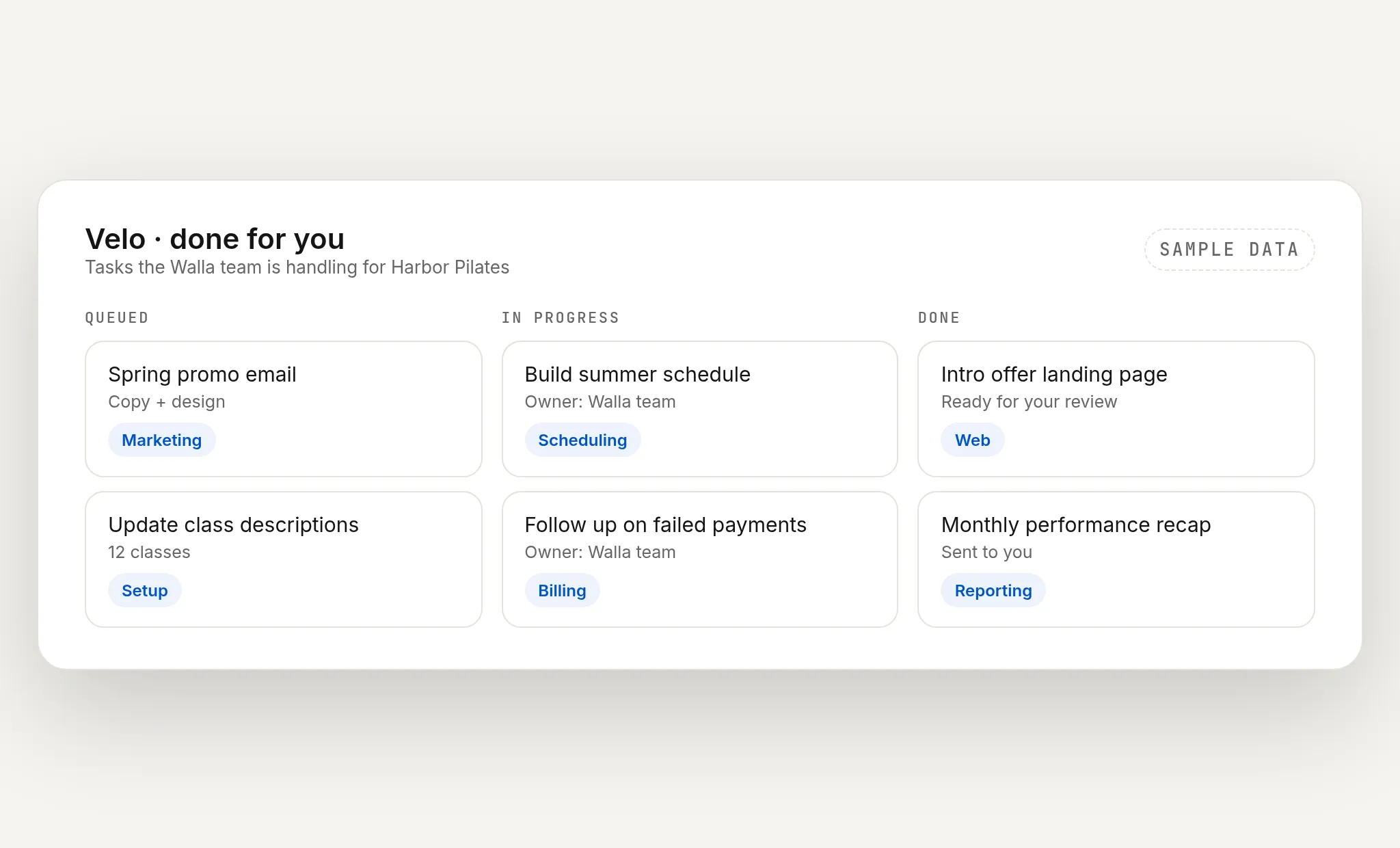Click the SAMPLE DATA badge

click(1229, 250)
